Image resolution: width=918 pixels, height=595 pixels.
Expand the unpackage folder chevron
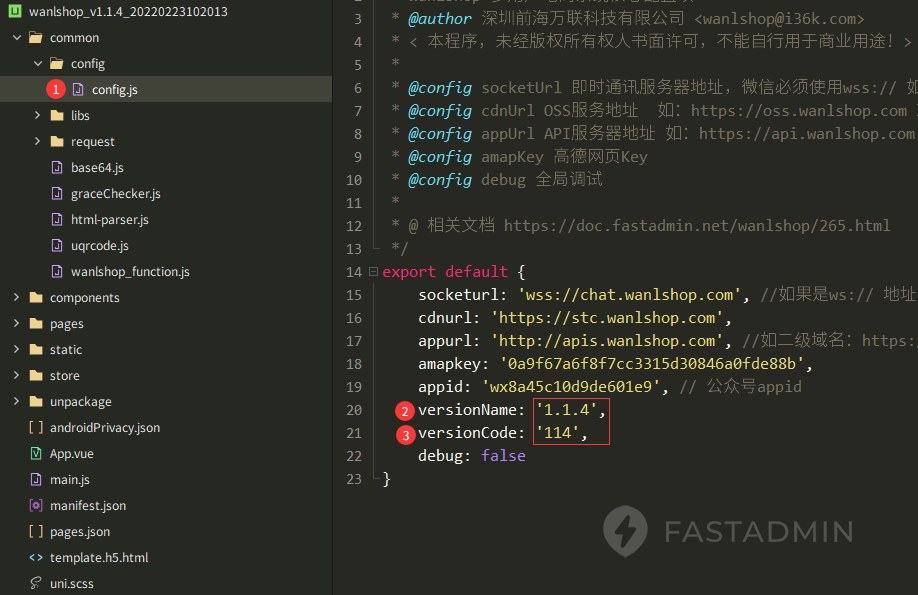[16, 401]
